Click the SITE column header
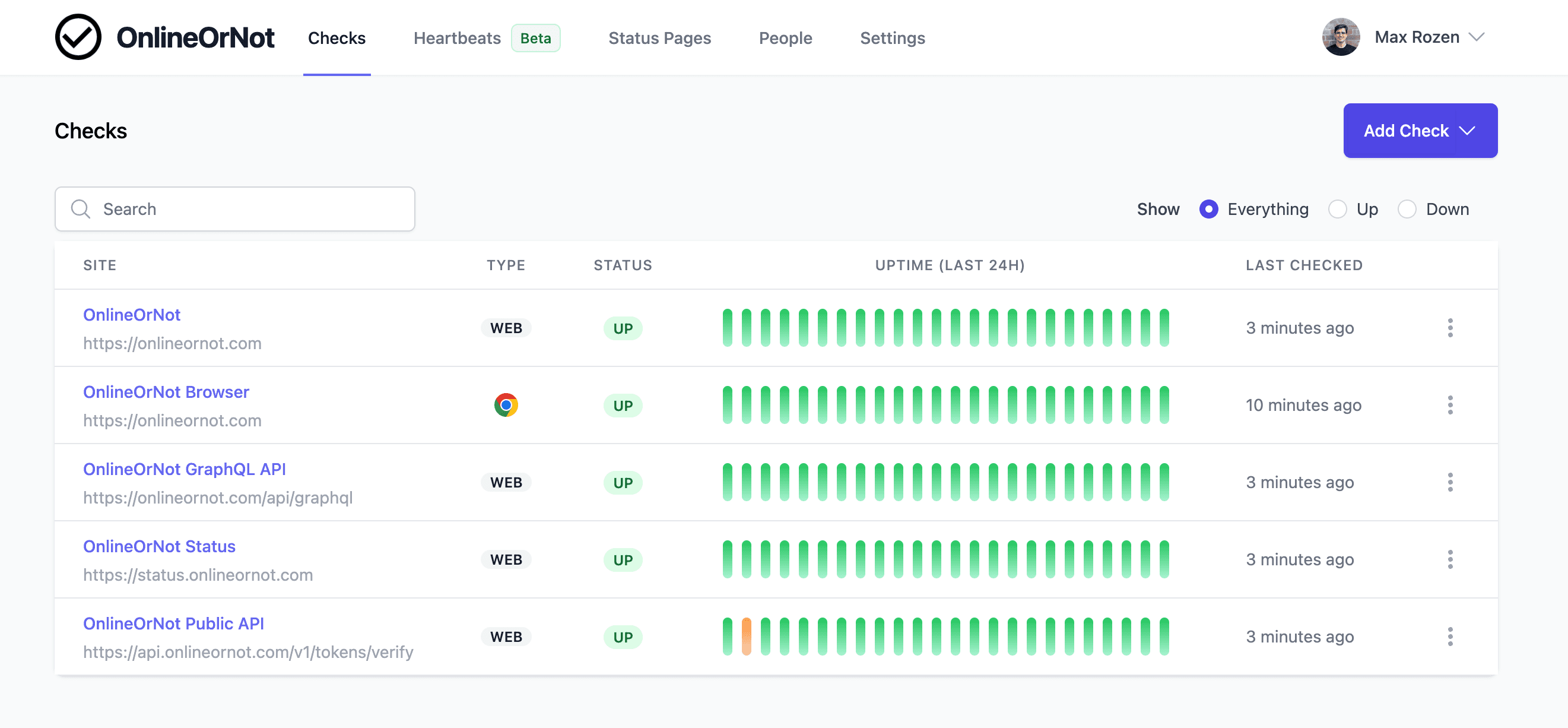The height and width of the screenshot is (728, 1568). 100,265
